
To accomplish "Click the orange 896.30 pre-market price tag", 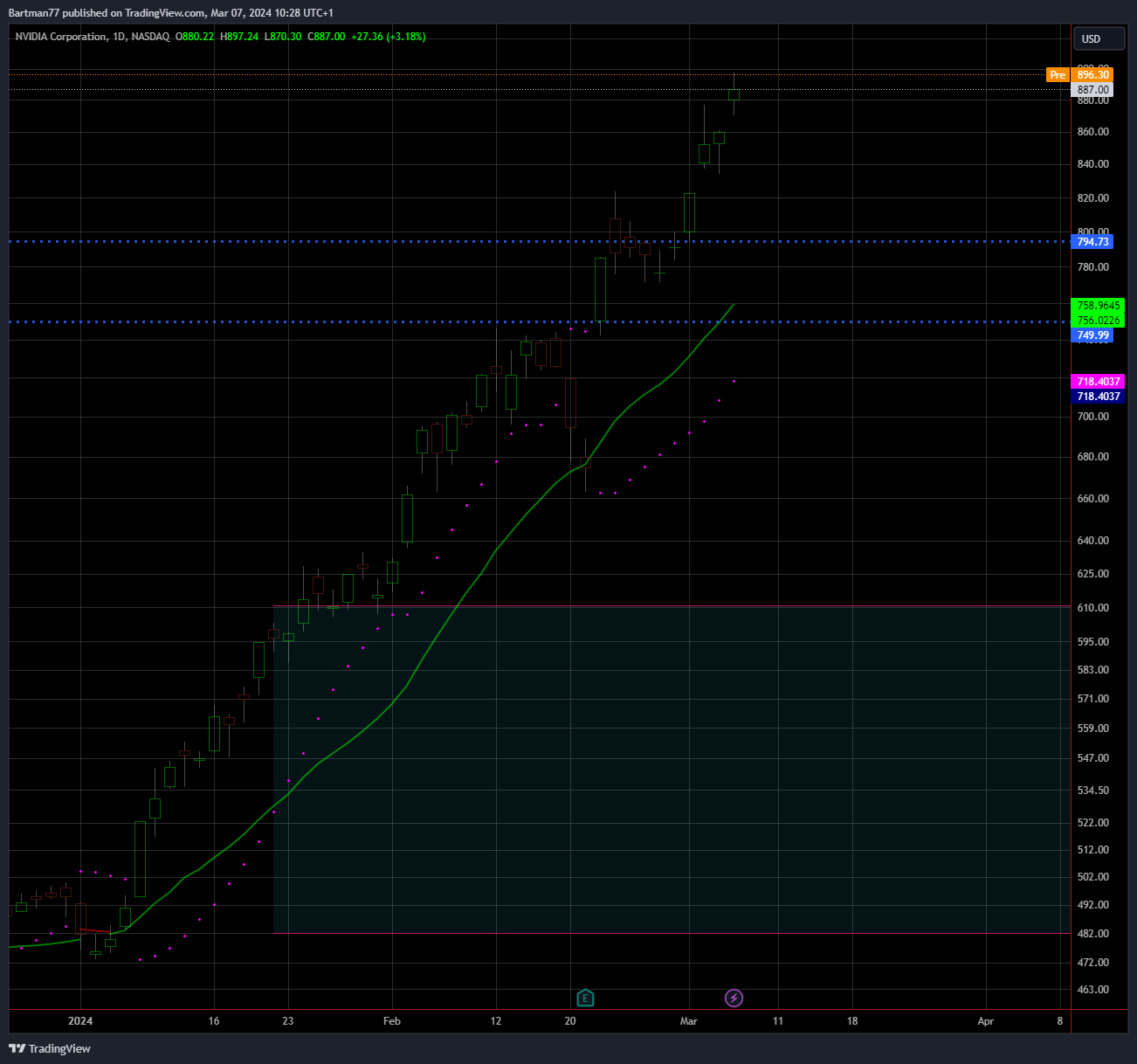I will [1092, 75].
